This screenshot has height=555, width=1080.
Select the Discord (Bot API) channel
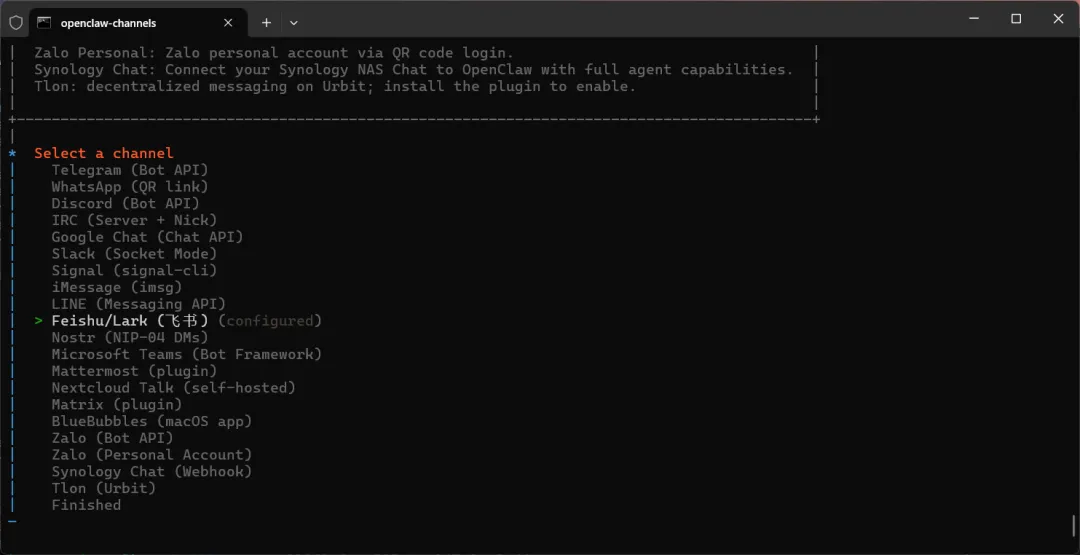pos(126,204)
